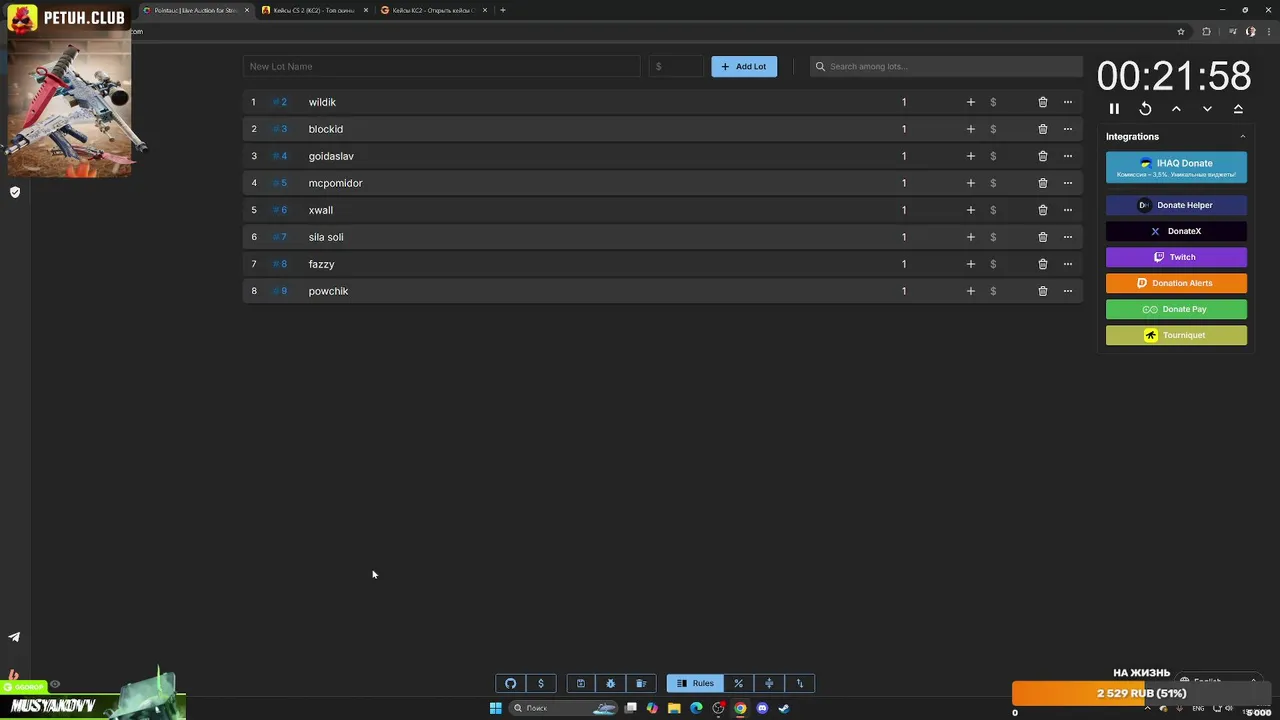
Task: Collapse the Integrations panel
Action: pos(1243,137)
